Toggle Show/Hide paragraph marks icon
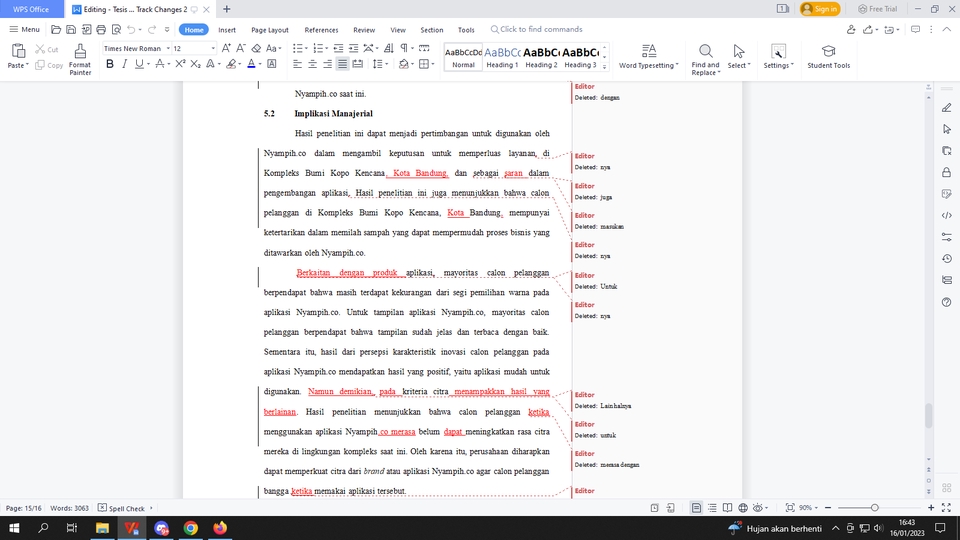960x540 pixels. [x=404, y=48]
